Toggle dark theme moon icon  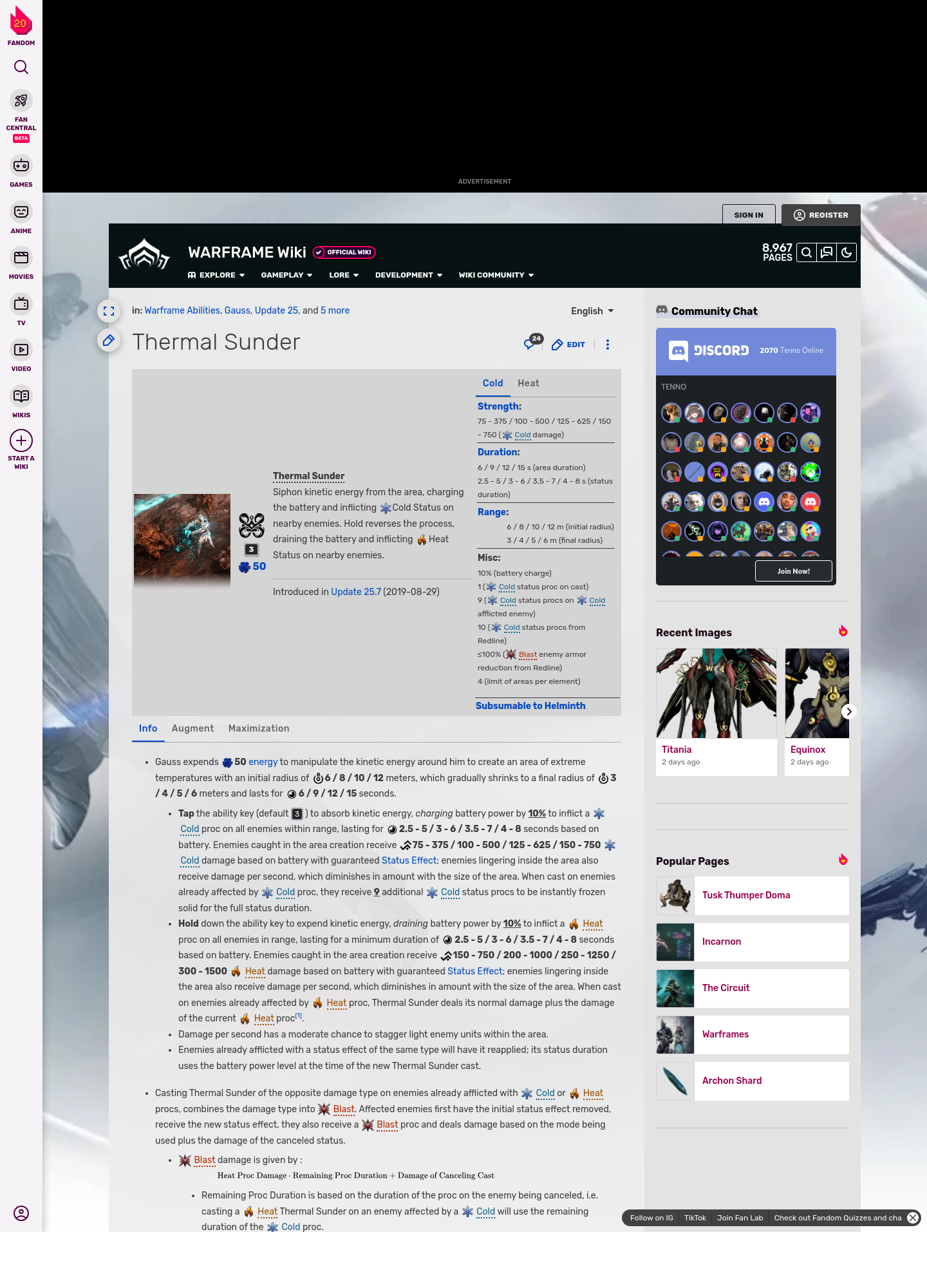(847, 252)
